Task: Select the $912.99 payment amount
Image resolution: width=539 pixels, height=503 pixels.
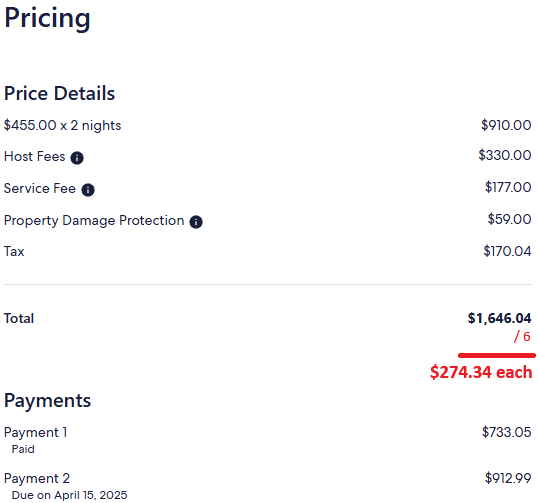Action: tap(508, 478)
